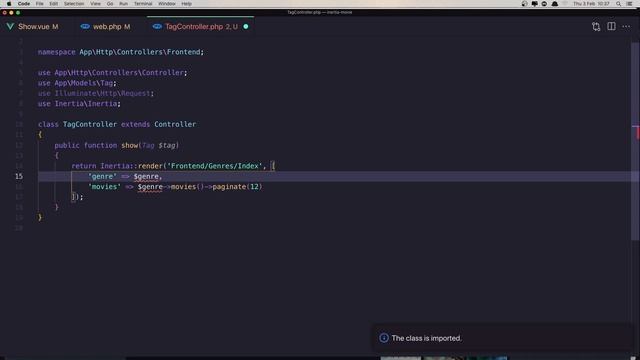The width and height of the screenshot is (640, 360).
Task: Click the namespace App\Http\Controllers\Frontend line
Action: tap(121, 52)
